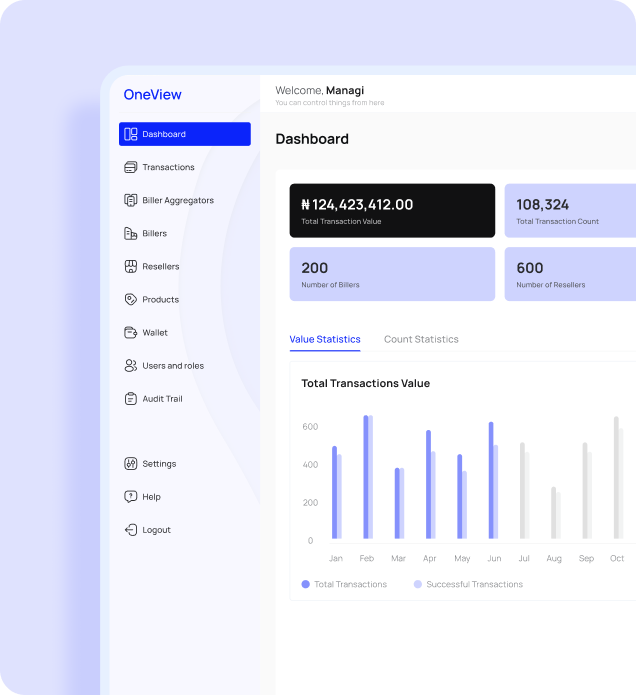Click the tallest Feb bar in chart
The width and height of the screenshot is (636, 695).
click(366, 478)
